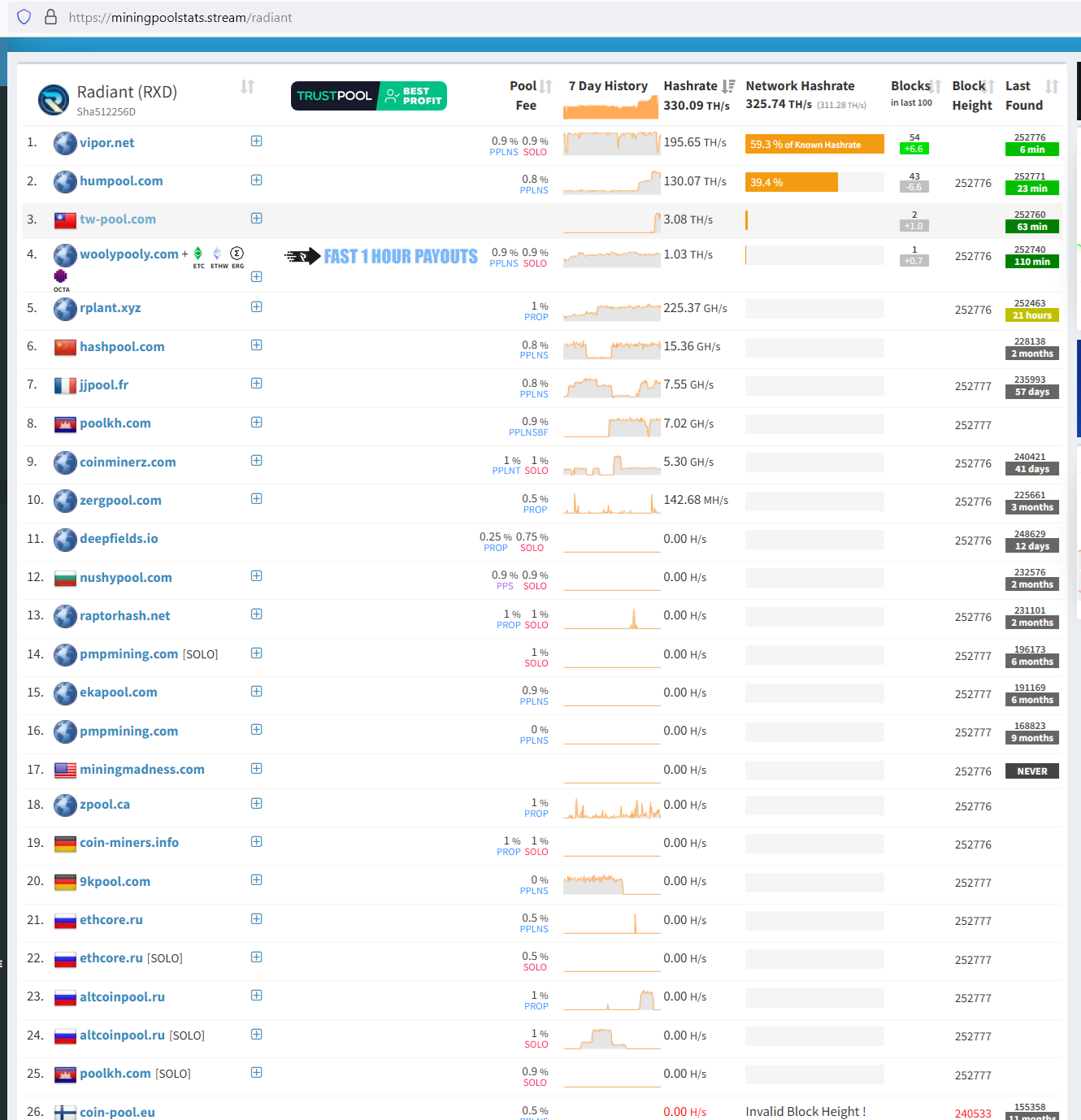Click the +6.6 blocks badge for vipor.net
This screenshot has width=1081, height=1120.
[x=914, y=149]
